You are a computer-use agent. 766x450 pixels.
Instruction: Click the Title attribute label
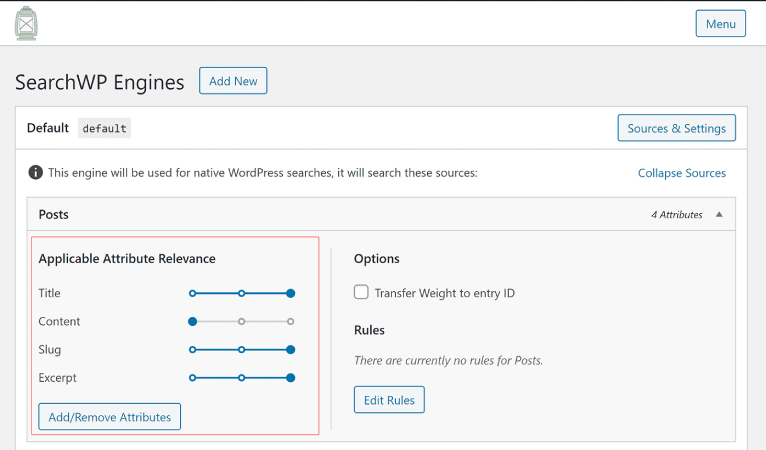49,293
